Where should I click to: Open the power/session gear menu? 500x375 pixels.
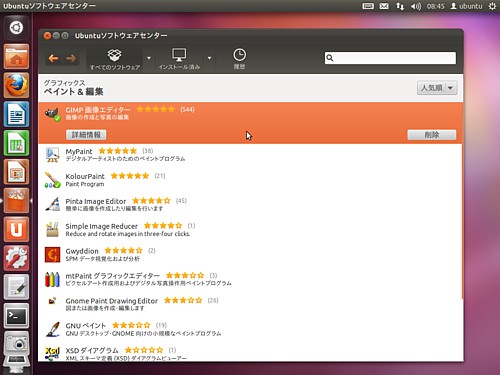pos(492,6)
